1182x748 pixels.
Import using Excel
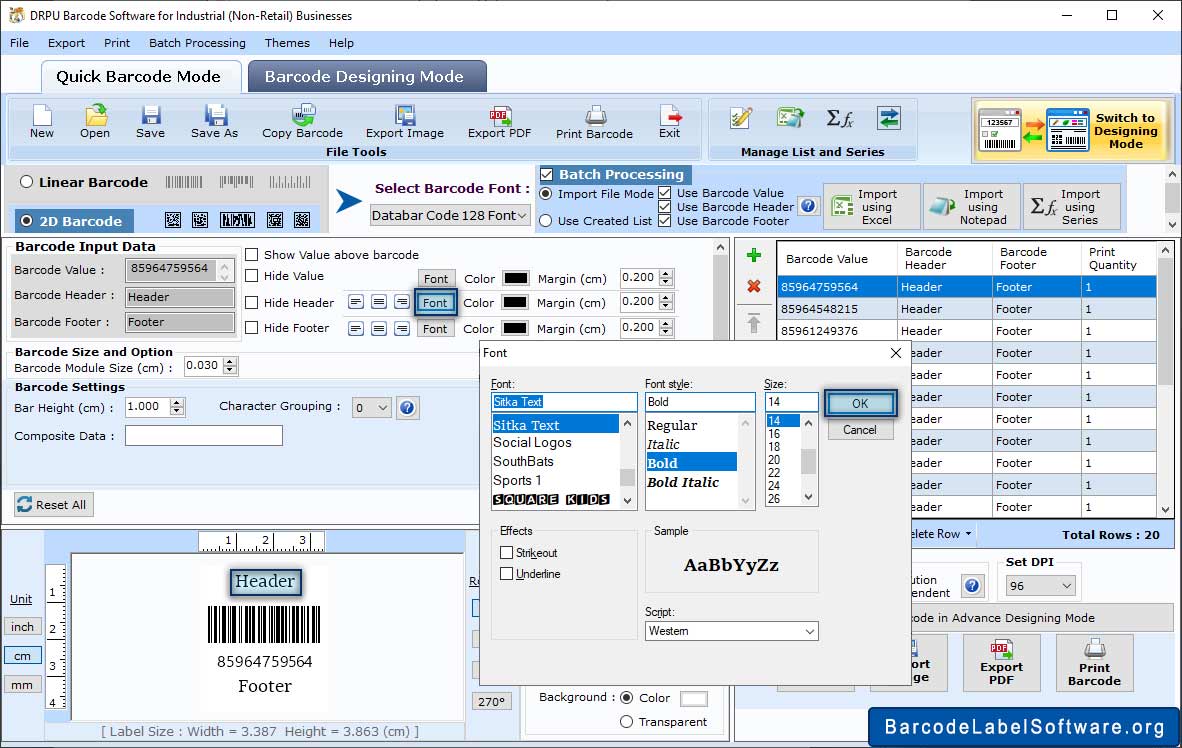tap(872, 207)
